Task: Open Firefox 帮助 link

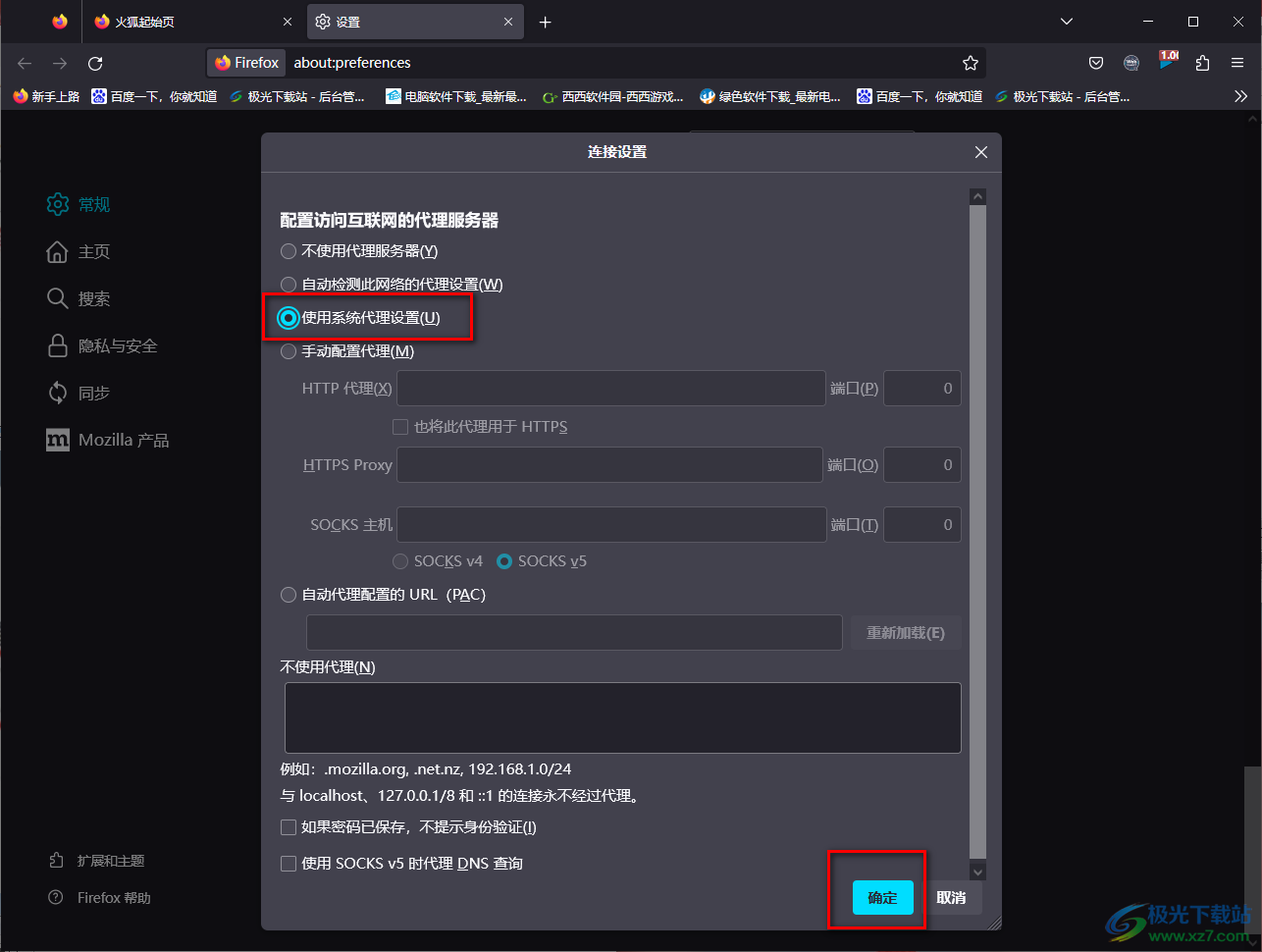Action: pyautogui.click(x=100, y=898)
